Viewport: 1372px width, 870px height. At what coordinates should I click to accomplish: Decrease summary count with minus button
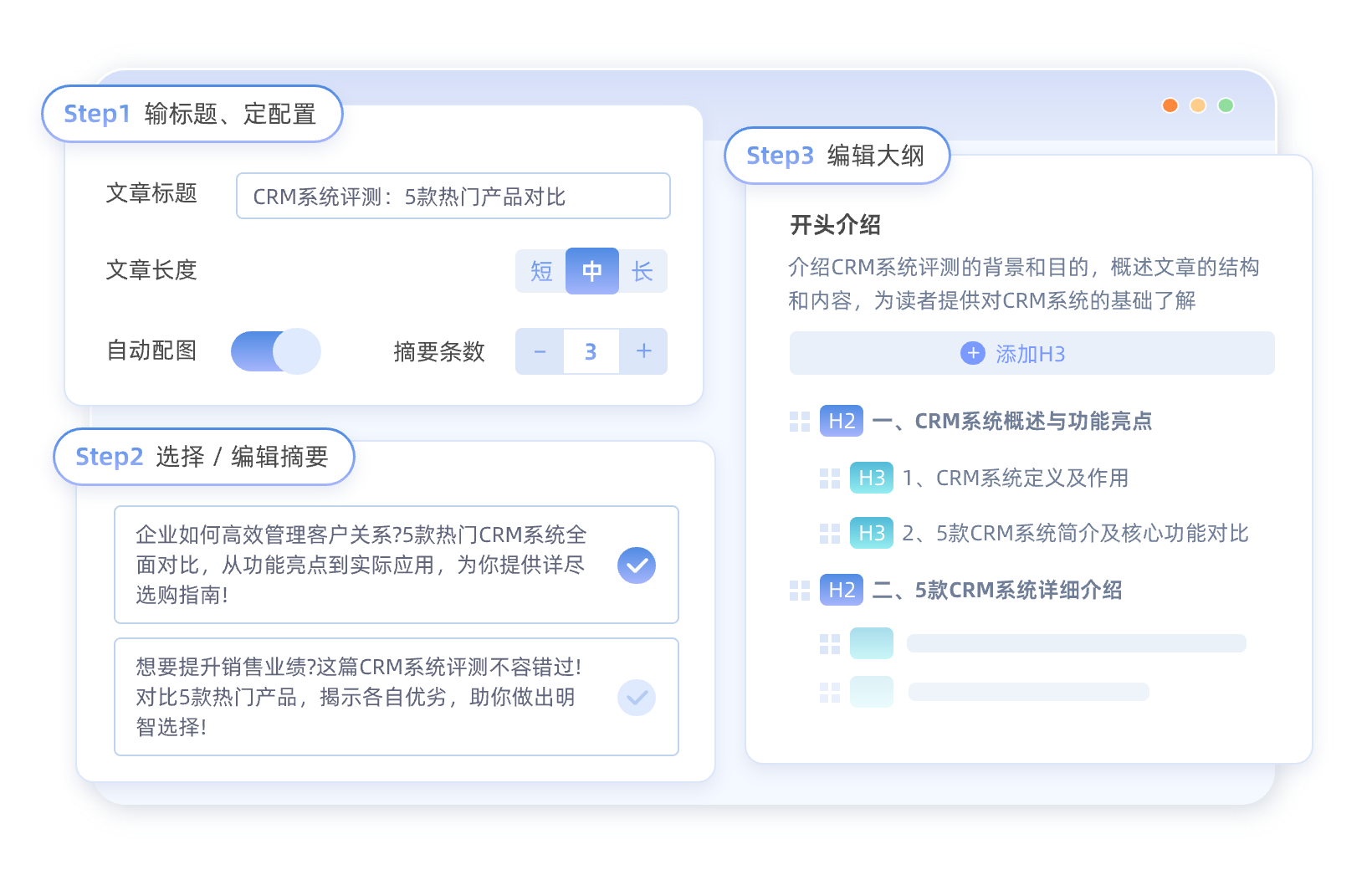point(540,351)
